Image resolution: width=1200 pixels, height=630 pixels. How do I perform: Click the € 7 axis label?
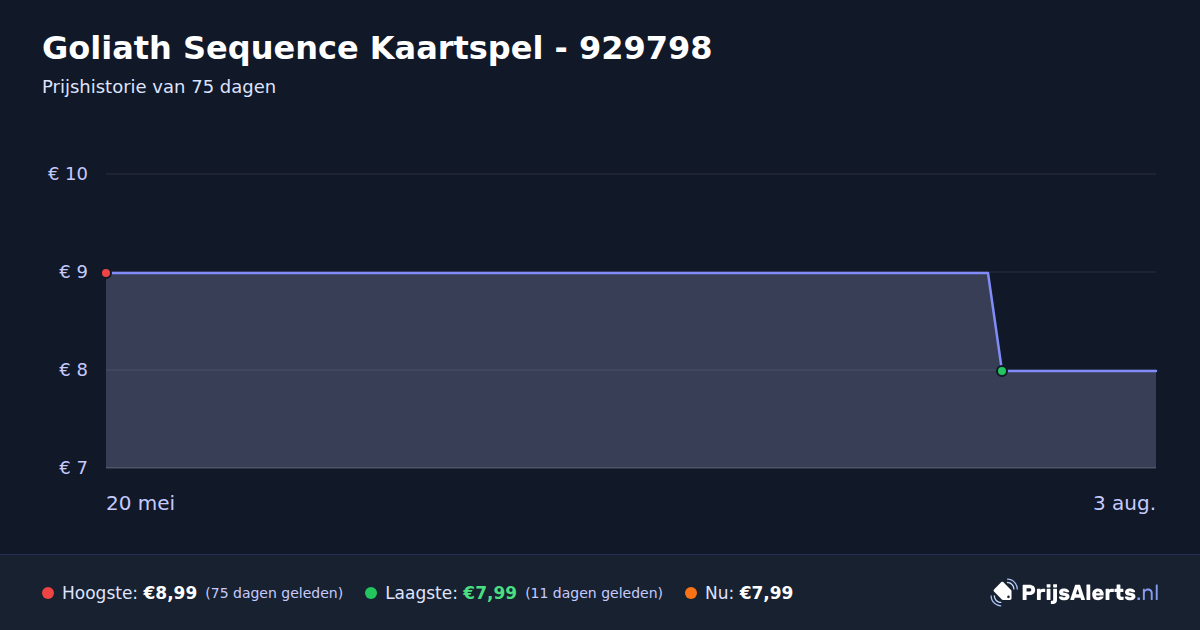(73, 468)
